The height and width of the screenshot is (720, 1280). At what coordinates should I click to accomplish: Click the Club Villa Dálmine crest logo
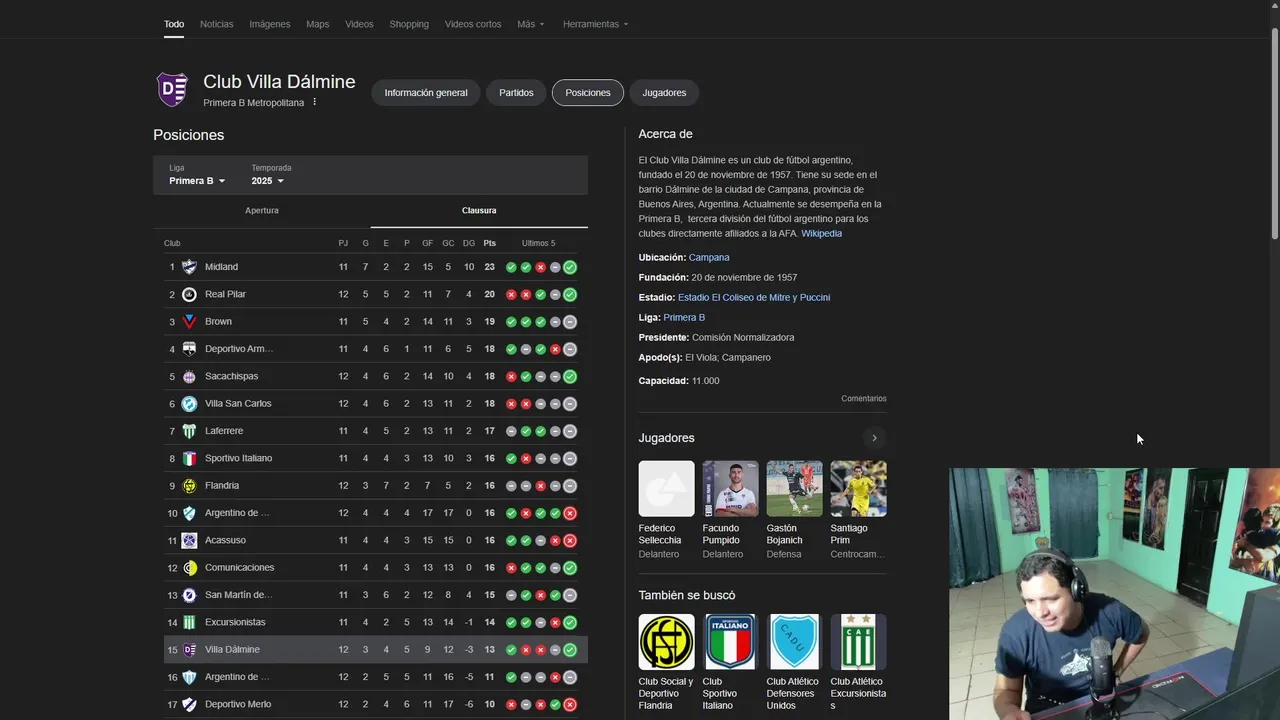[x=173, y=89]
